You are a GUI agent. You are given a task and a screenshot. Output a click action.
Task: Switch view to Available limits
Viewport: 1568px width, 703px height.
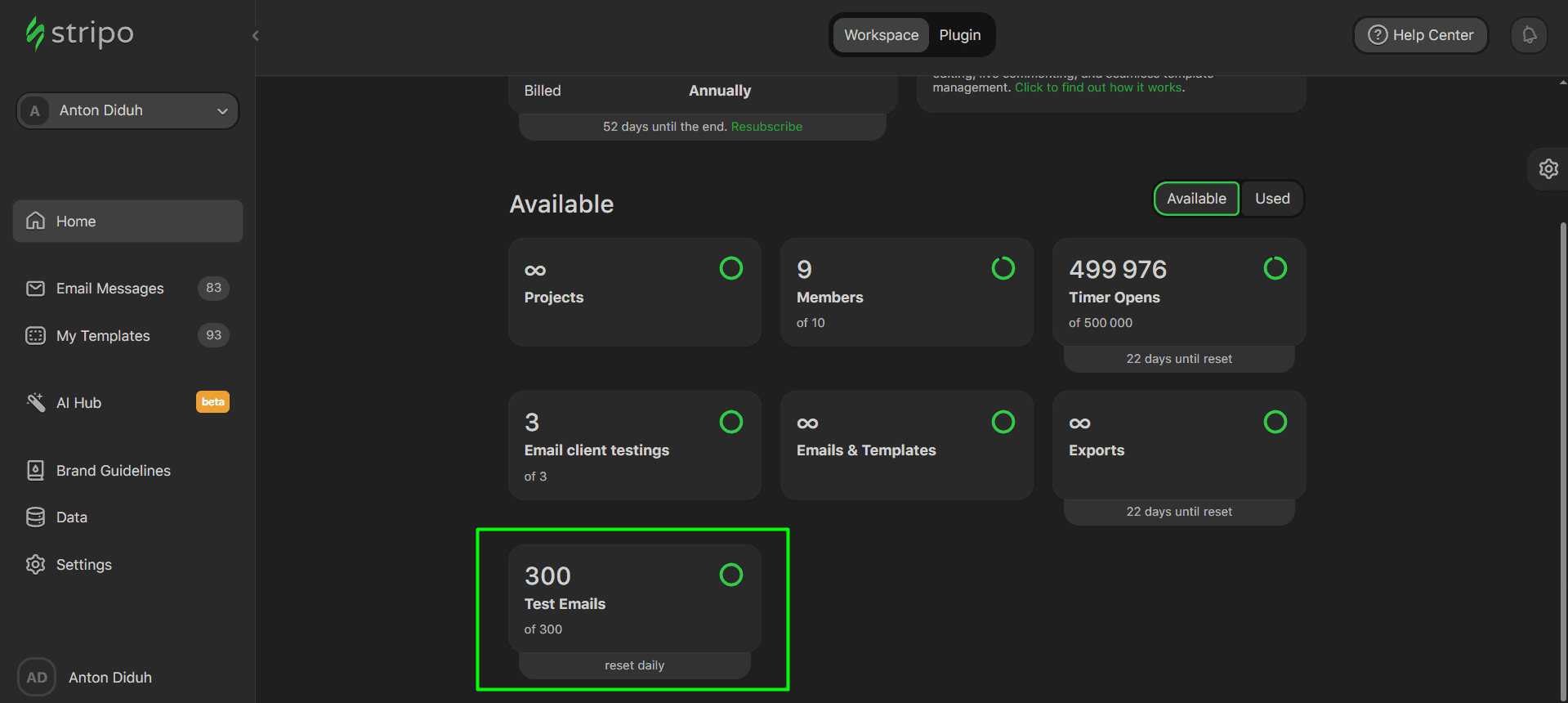tap(1195, 199)
